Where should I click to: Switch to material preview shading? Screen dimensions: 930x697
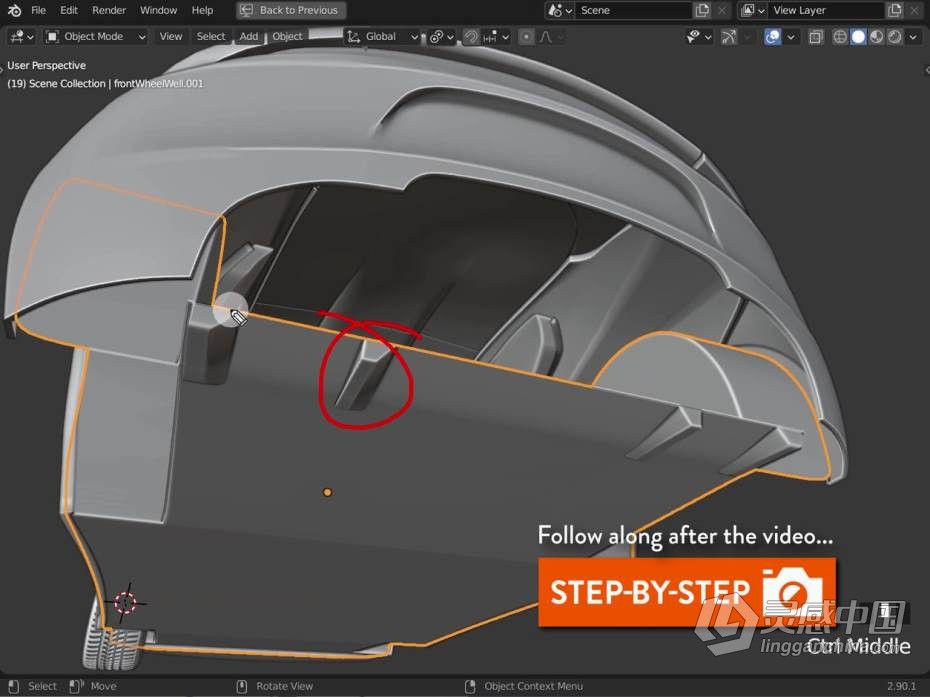[877, 37]
